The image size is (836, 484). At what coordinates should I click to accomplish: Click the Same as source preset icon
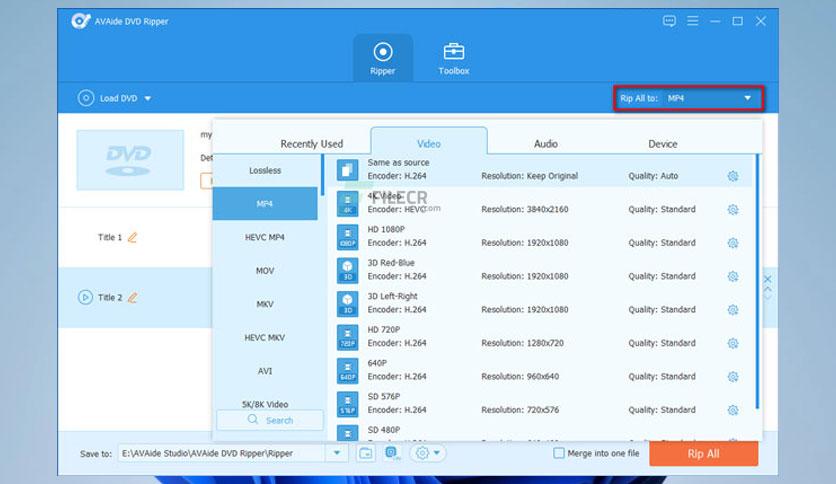pos(348,171)
